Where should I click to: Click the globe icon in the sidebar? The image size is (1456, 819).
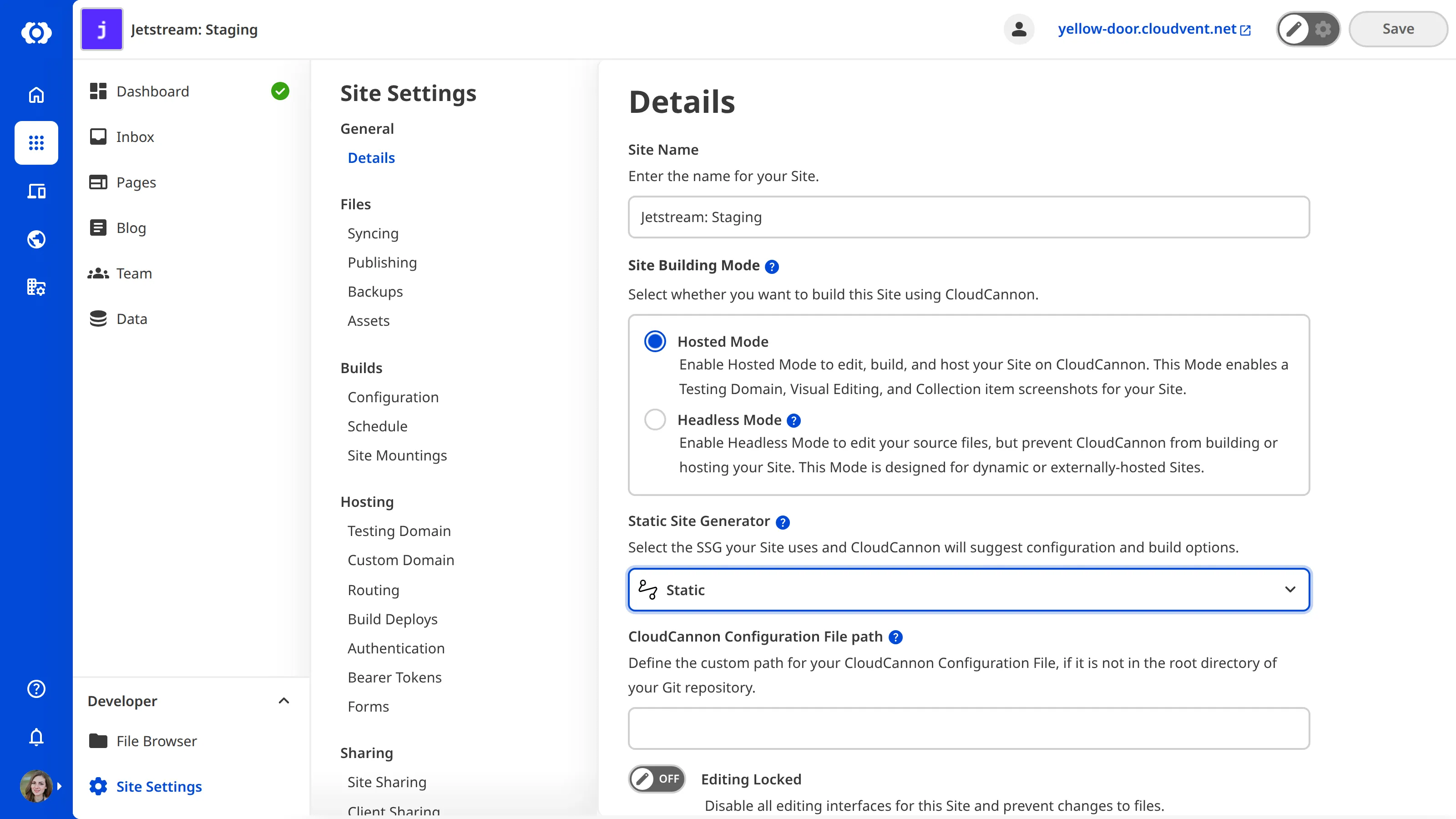tap(36, 239)
